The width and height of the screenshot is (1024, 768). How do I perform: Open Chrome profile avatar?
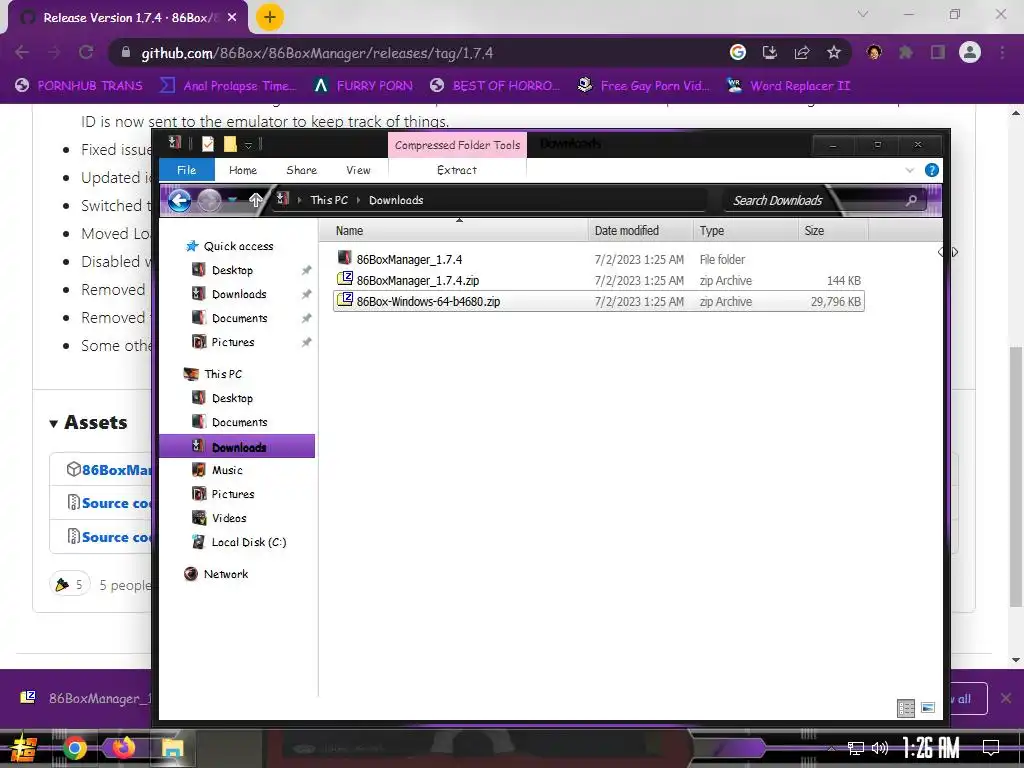(970, 52)
